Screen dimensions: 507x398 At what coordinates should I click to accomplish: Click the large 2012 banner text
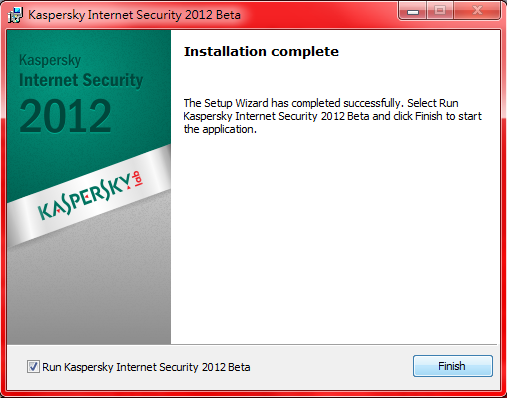point(65,116)
